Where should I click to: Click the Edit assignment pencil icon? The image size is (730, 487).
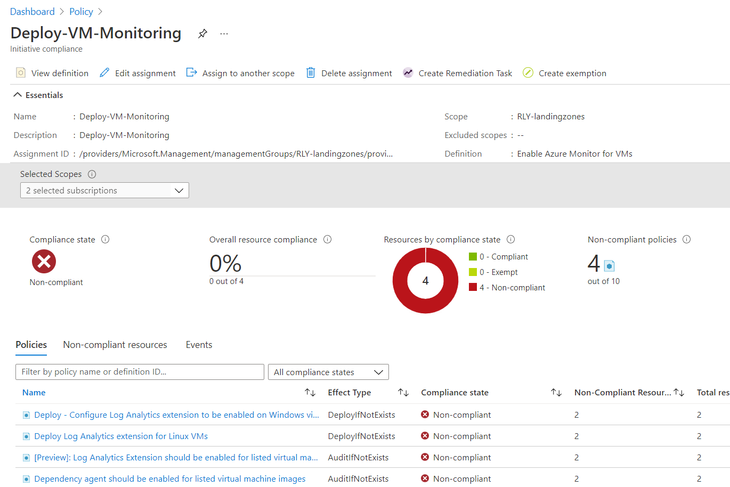[105, 73]
